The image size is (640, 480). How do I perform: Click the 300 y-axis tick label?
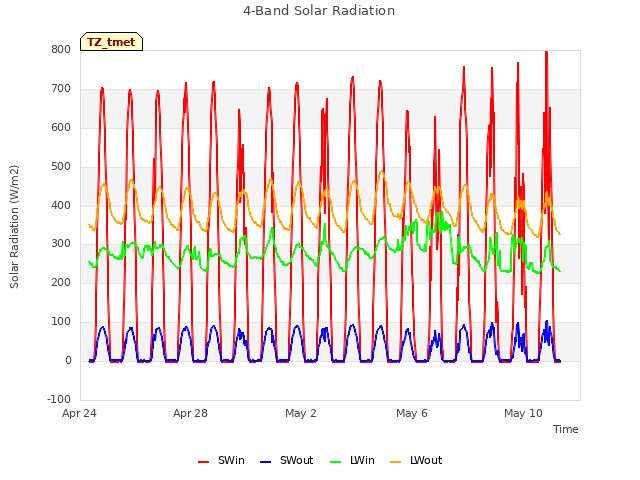point(61,244)
